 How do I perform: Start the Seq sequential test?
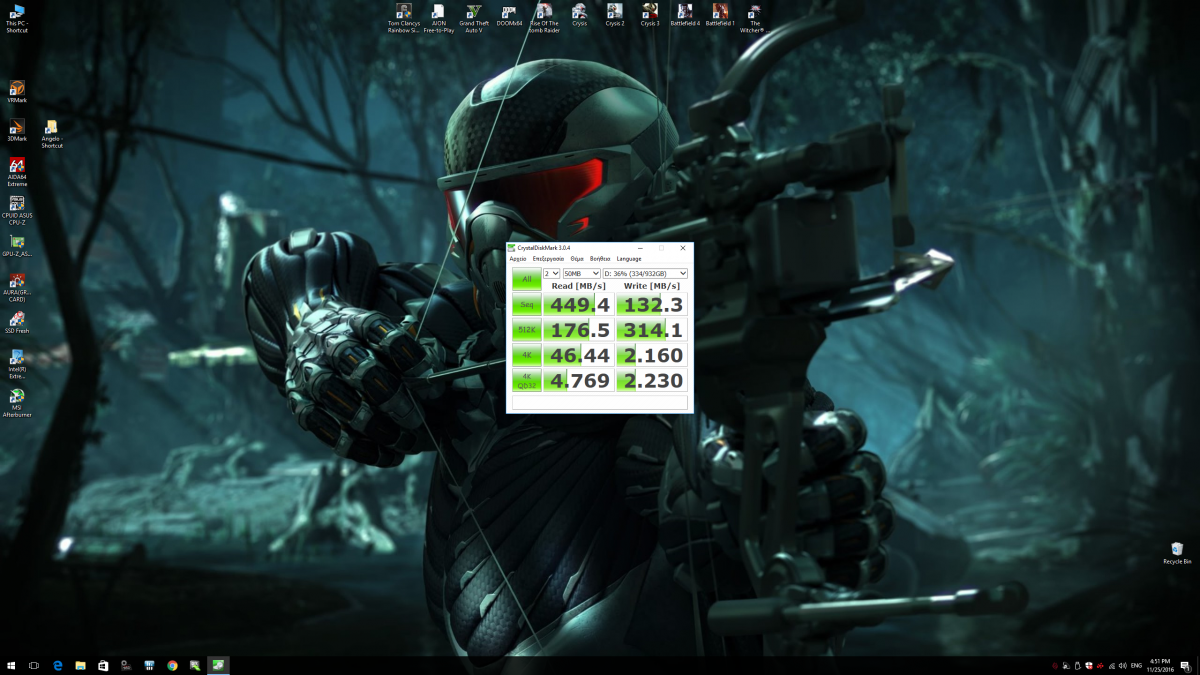pos(526,304)
